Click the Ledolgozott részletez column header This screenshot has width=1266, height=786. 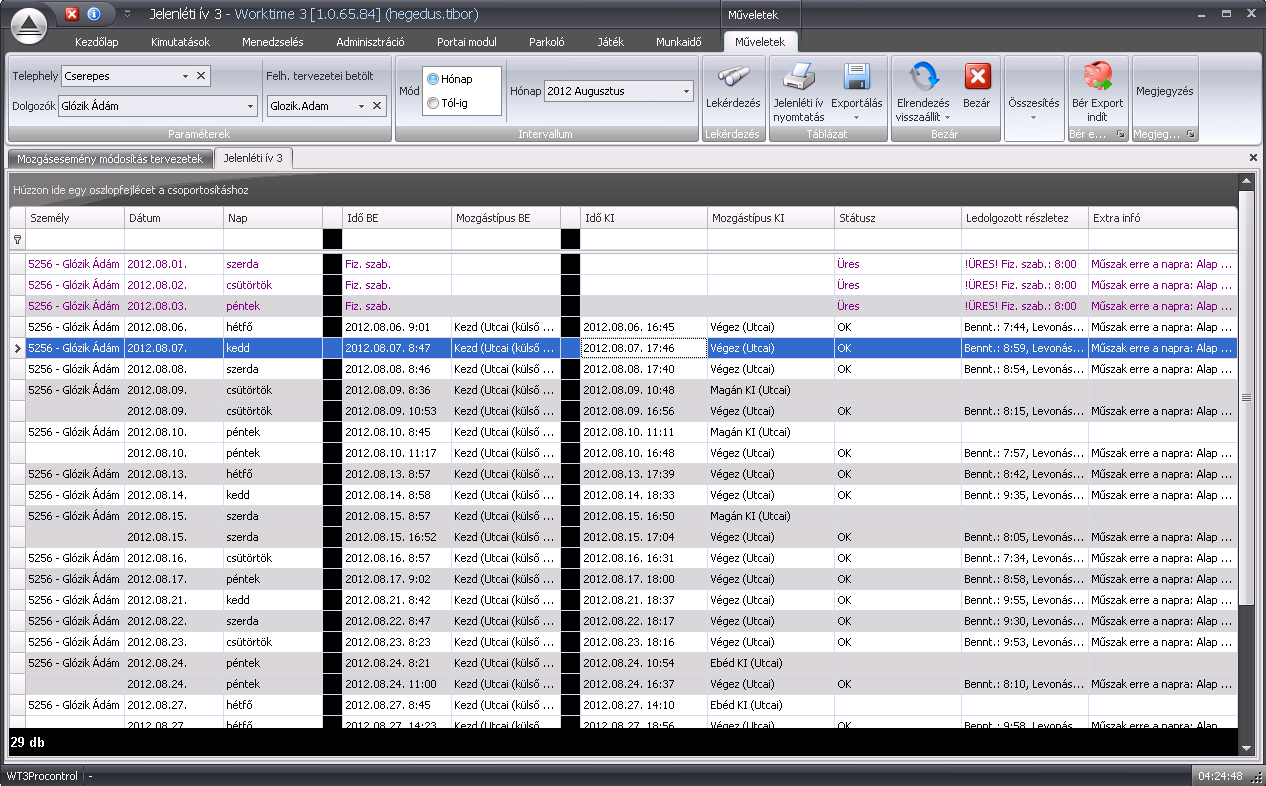[x=1025, y=218]
